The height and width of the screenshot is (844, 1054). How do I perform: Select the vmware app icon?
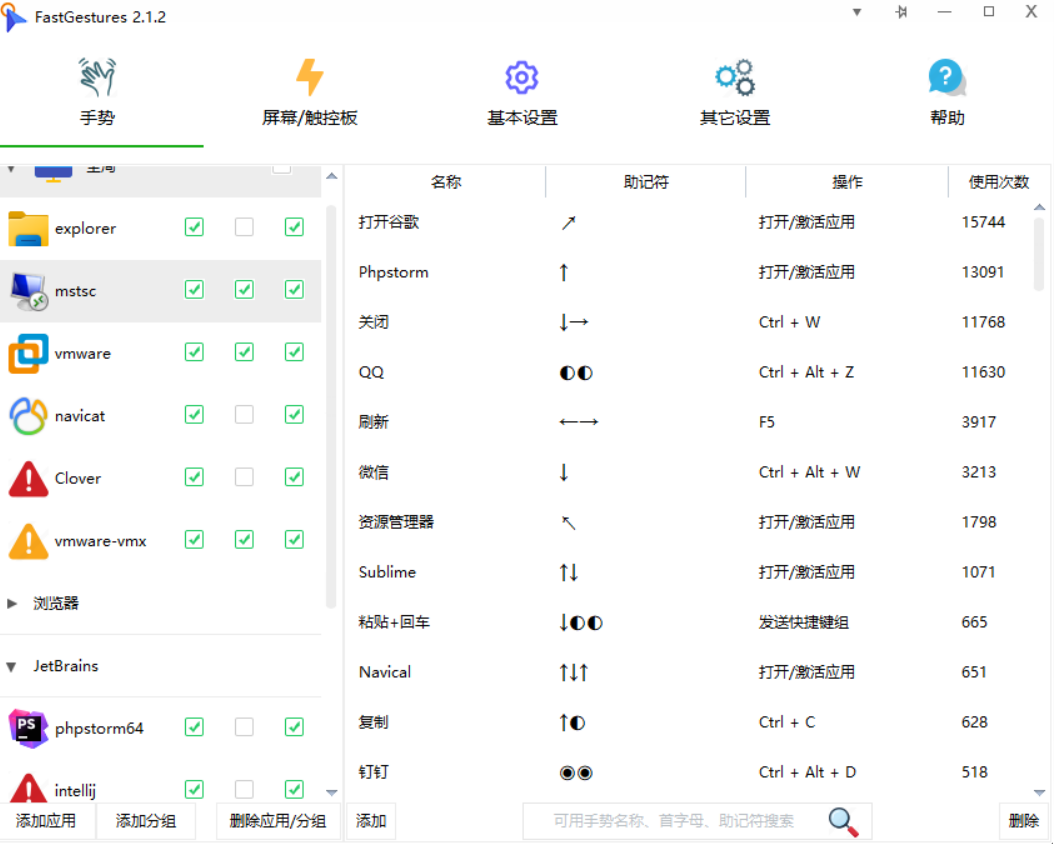pyautogui.click(x=28, y=353)
